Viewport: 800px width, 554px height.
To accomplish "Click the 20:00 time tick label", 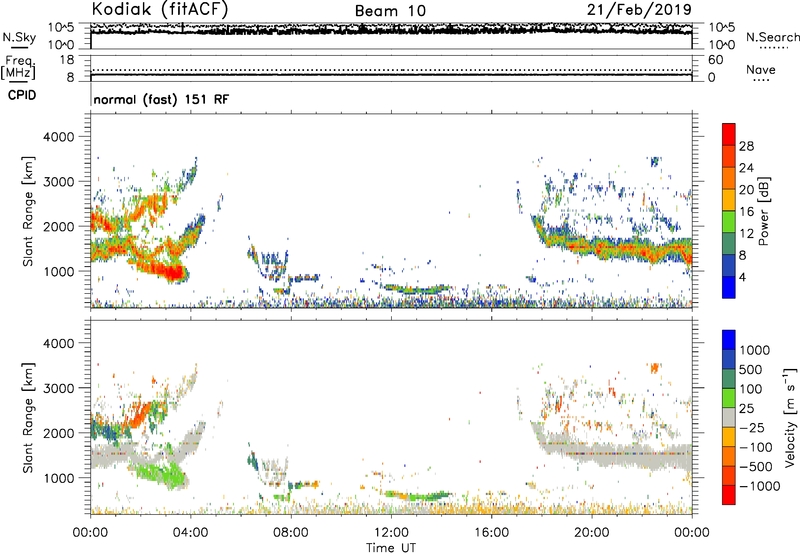I will [592, 533].
